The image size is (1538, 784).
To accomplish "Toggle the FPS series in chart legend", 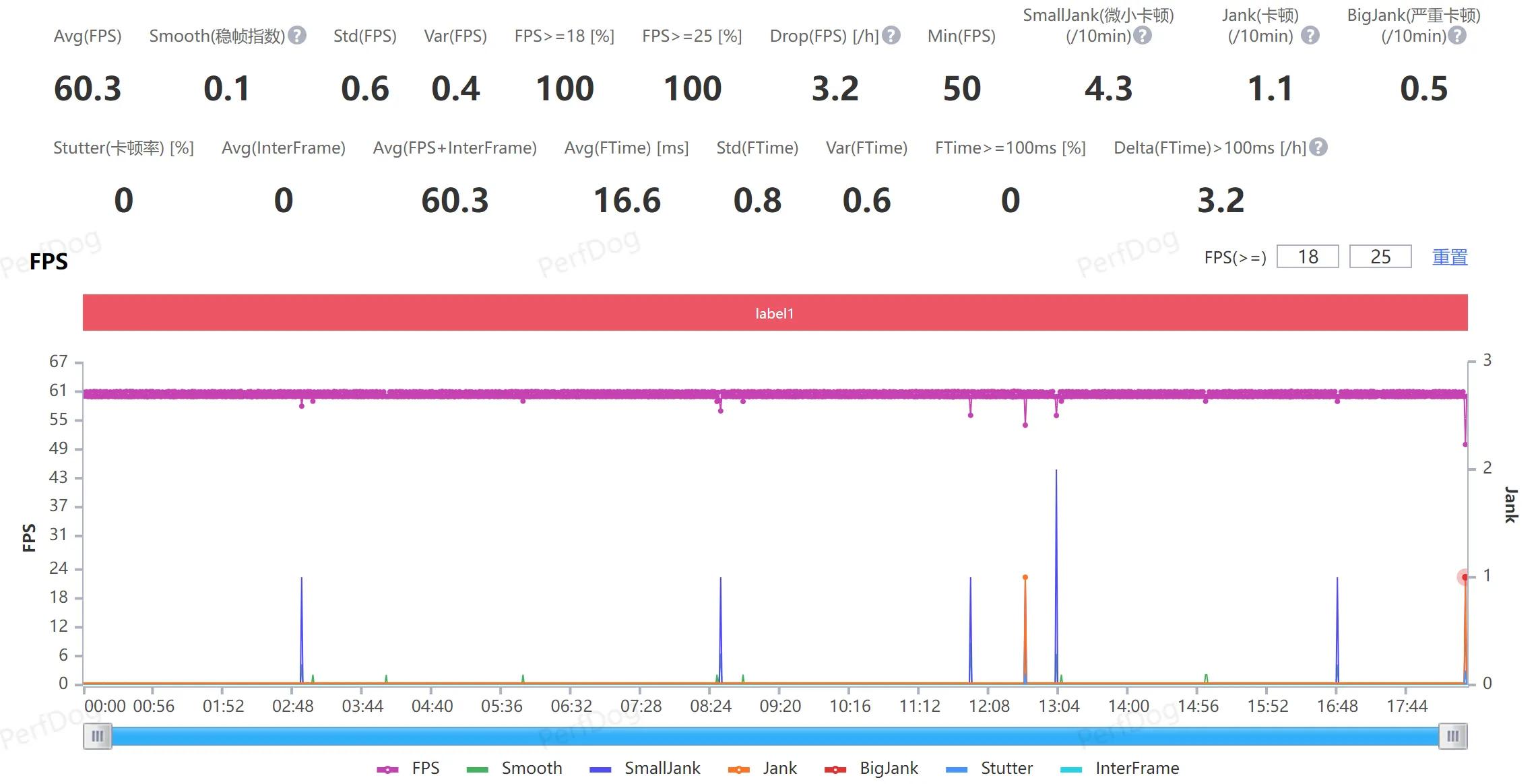I will [x=409, y=769].
